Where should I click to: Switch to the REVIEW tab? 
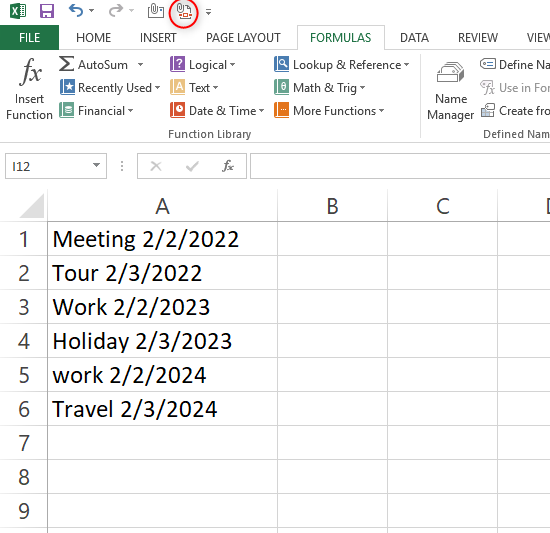pos(478,38)
